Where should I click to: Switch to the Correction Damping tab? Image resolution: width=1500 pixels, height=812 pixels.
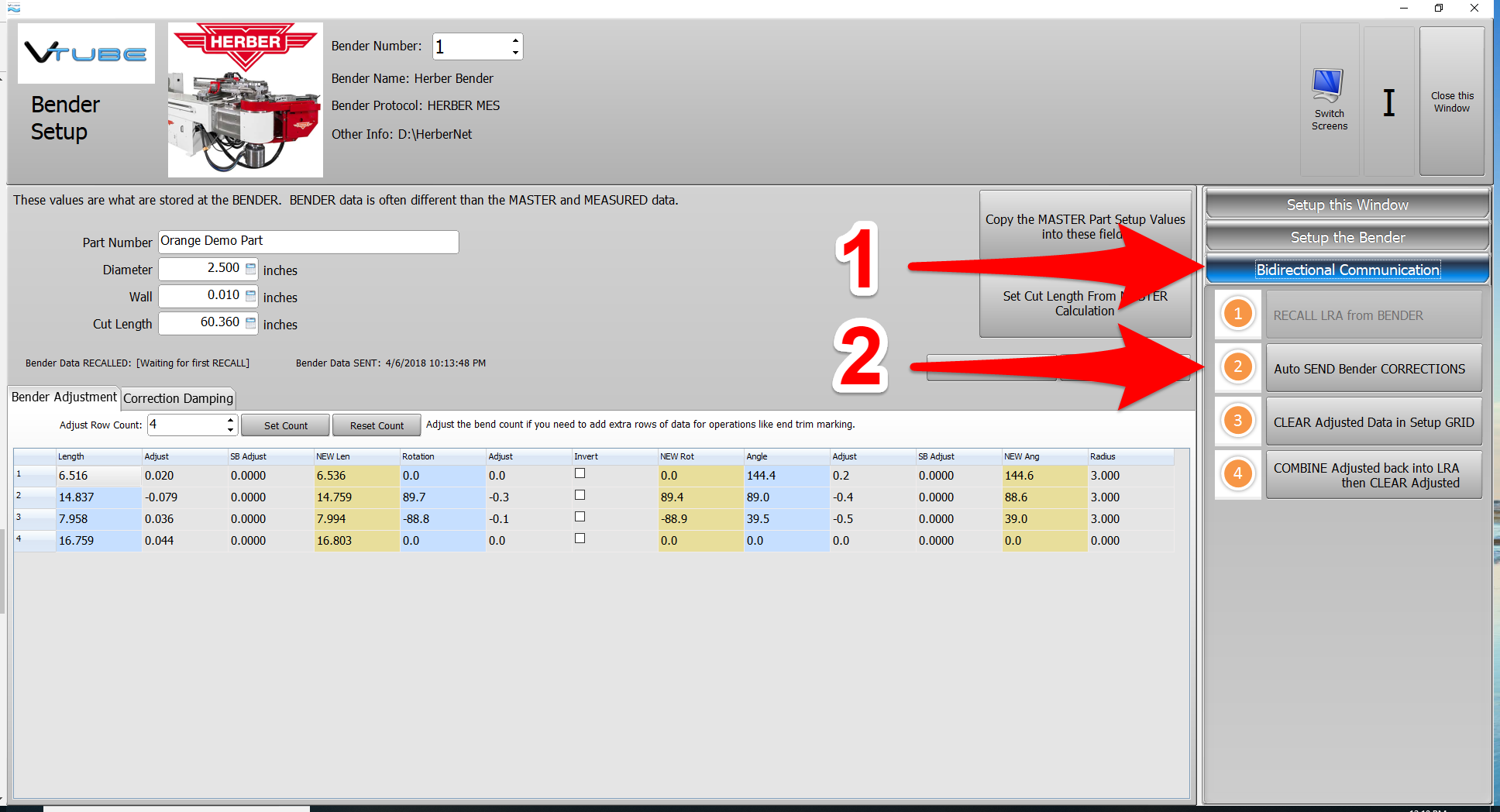pyautogui.click(x=178, y=398)
